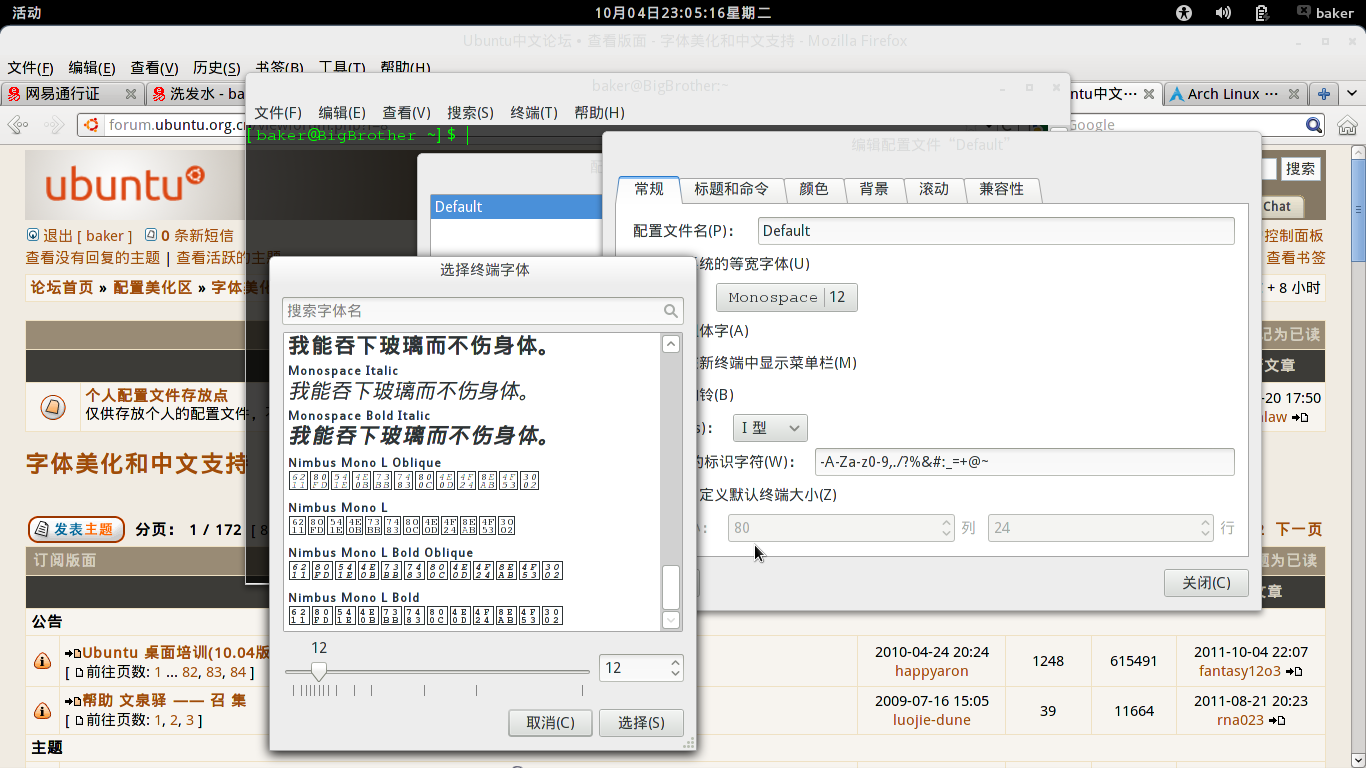The width and height of the screenshot is (1366, 768).
Task: Open Firefox's 文件(F) menu
Action: point(31,68)
